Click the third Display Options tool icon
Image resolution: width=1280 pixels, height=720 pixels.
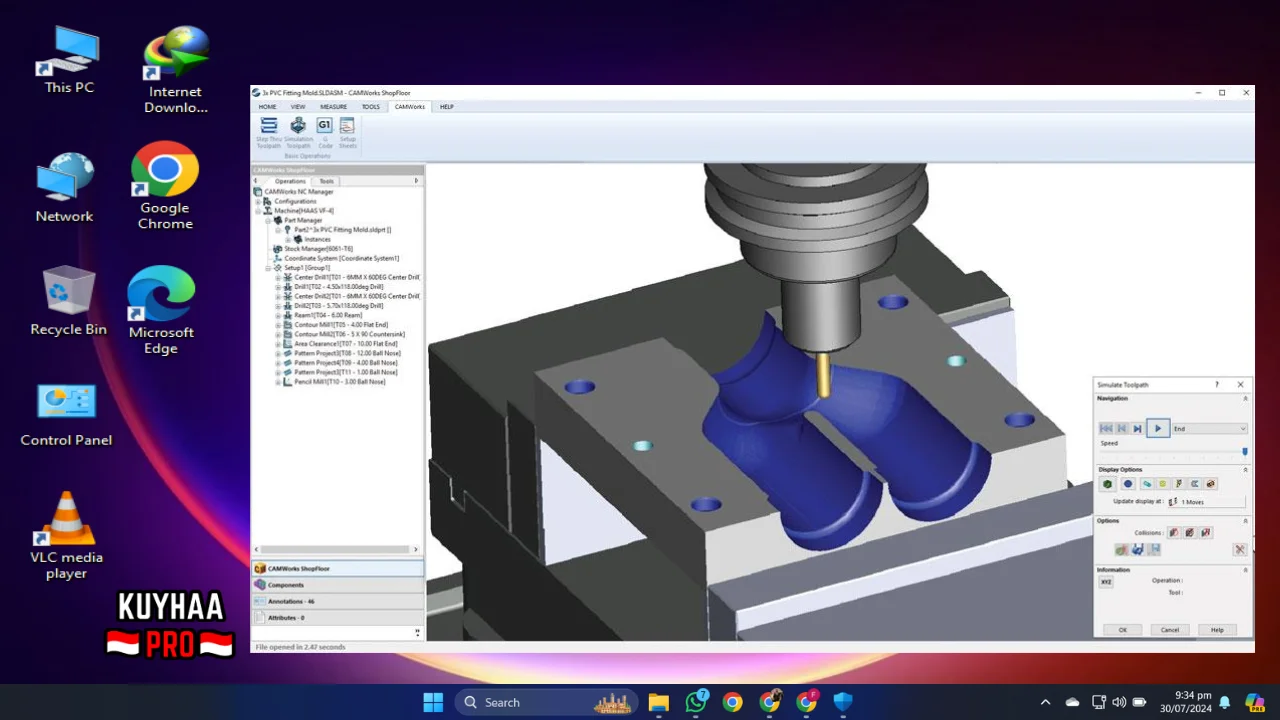(x=1147, y=484)
